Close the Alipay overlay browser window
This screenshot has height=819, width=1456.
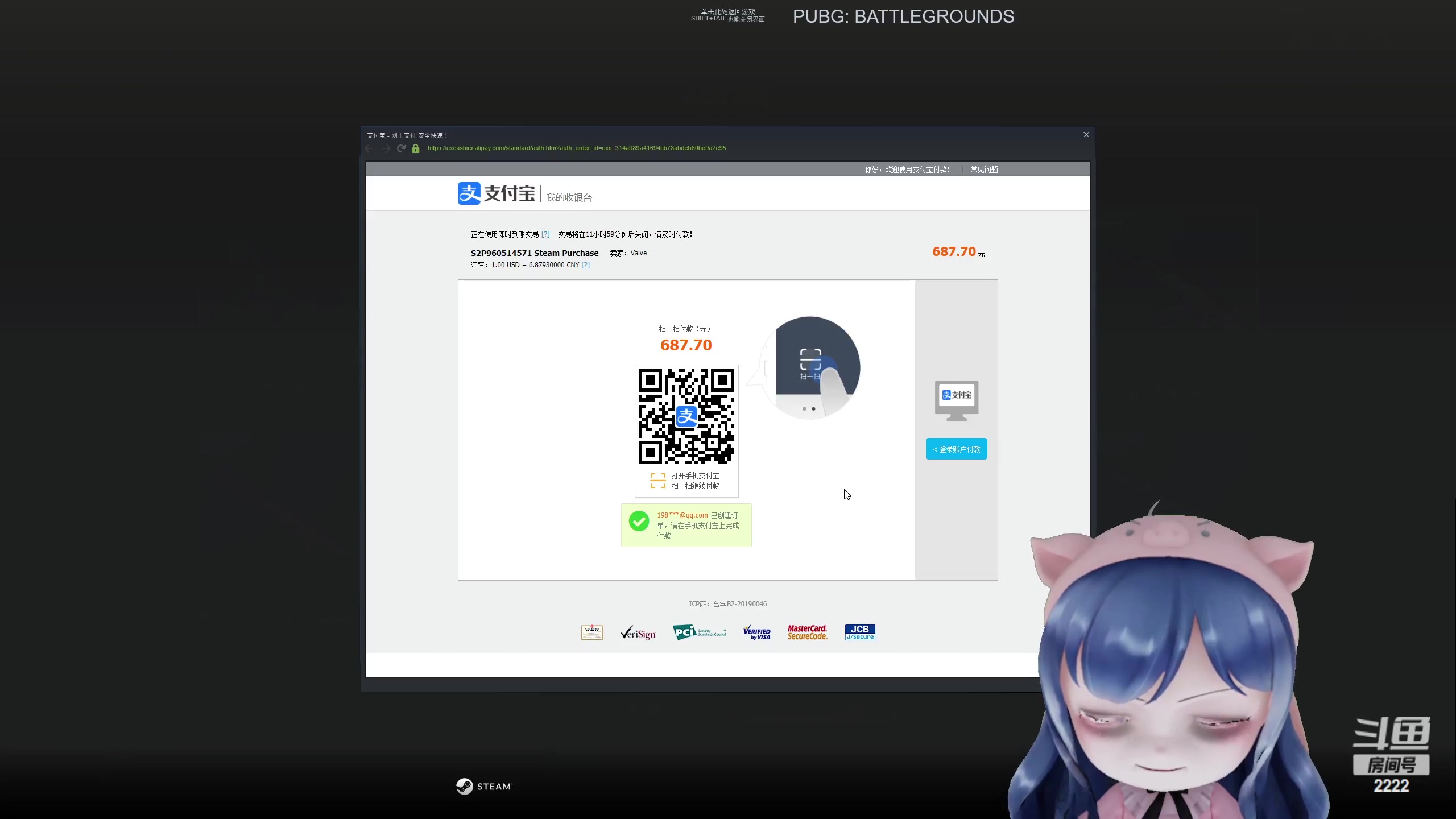coord(1086,135)
